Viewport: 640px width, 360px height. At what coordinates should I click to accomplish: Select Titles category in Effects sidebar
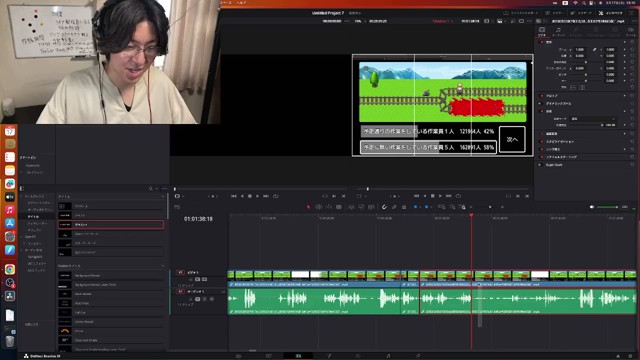[x=33, y=216]
